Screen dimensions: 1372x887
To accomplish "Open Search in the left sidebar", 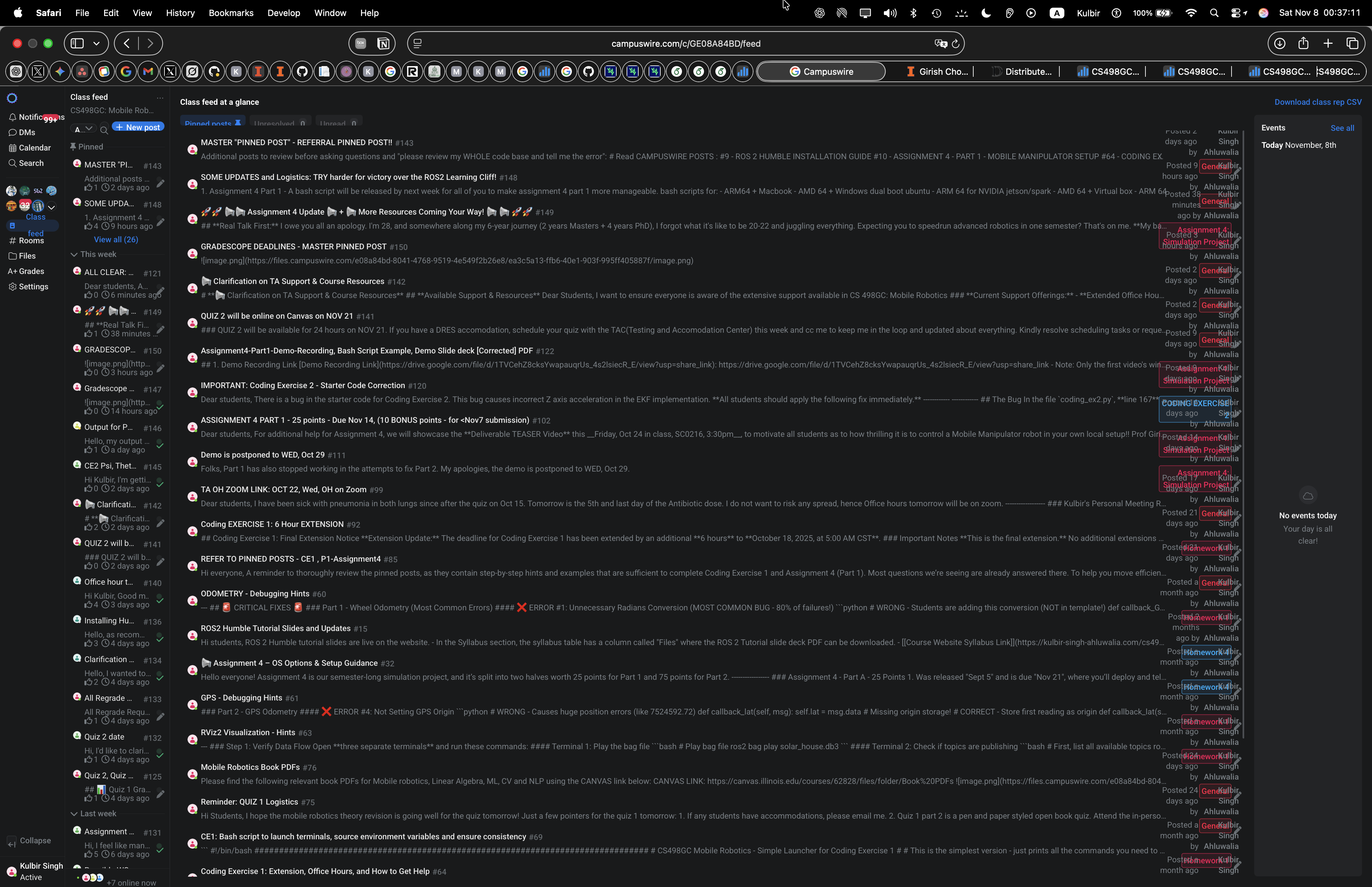I will (x=26, y=163).
